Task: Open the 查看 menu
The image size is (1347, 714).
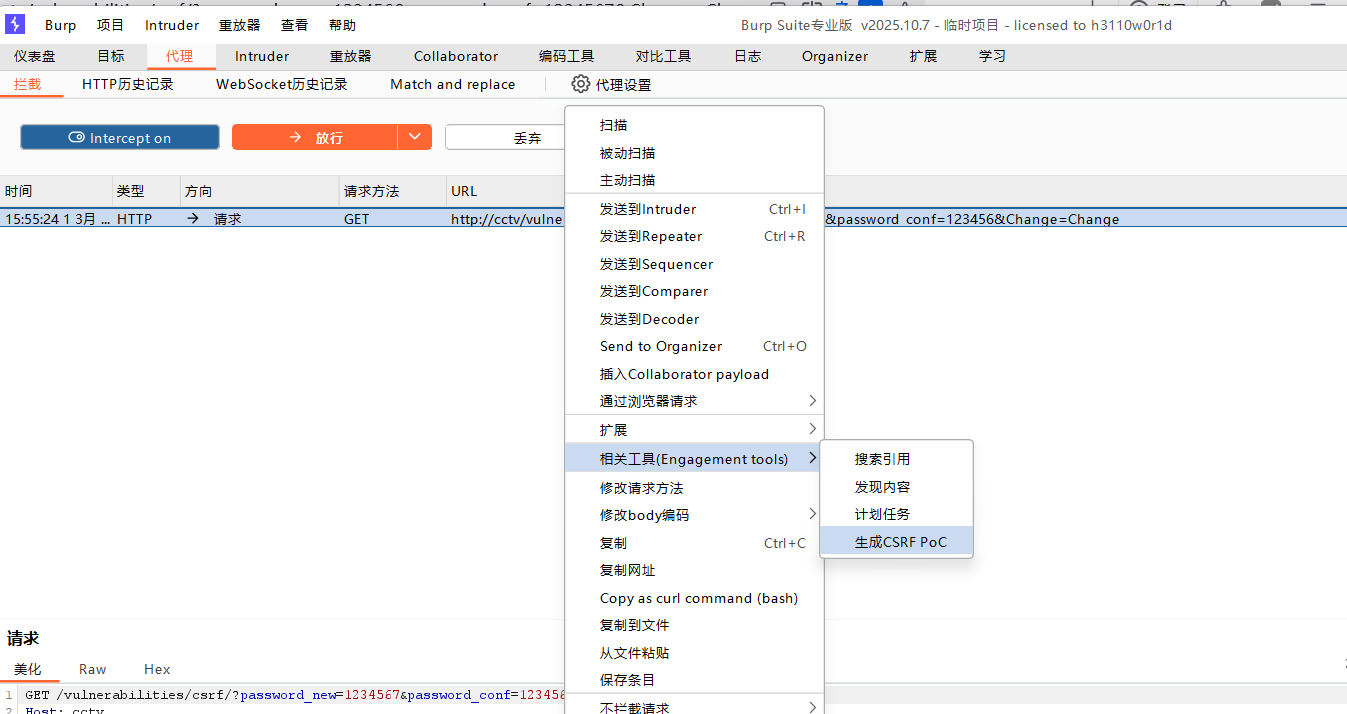Action: pyautogui.click(x=295, y=25)
